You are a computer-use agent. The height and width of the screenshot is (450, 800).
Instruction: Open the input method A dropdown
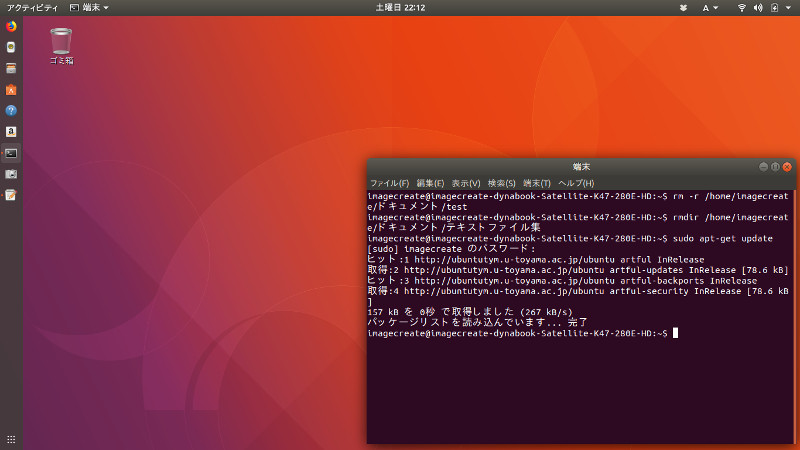tap(710, 8)
